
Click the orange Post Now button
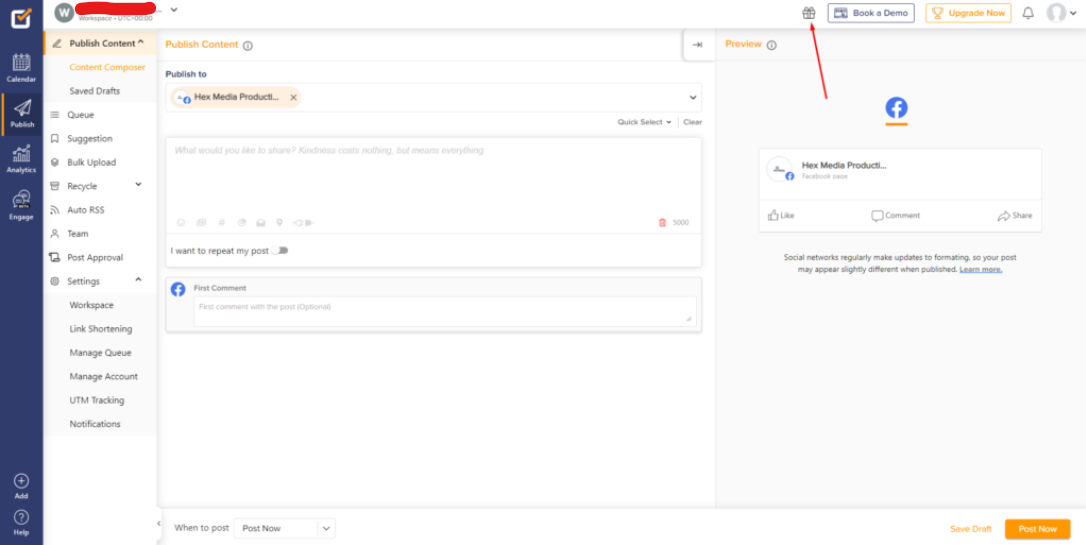point(1037,529)
